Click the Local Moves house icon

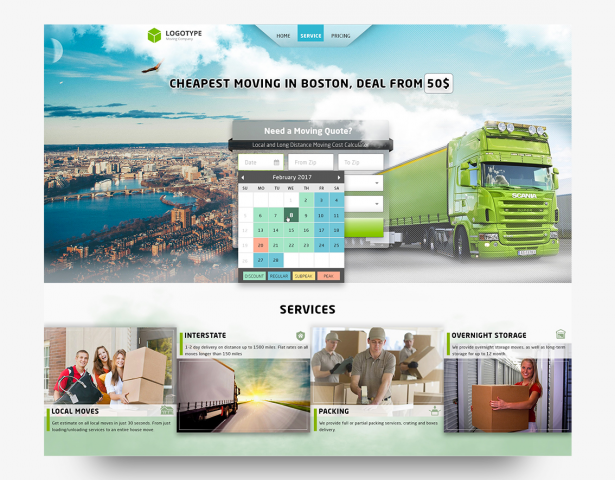coord(167,410)
